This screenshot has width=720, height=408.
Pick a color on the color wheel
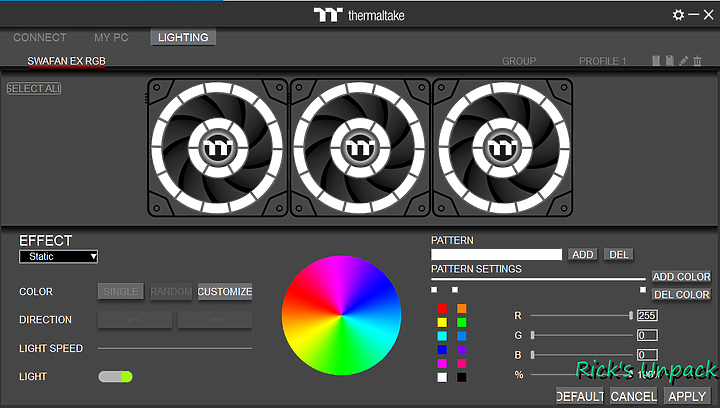click(341, 315)
